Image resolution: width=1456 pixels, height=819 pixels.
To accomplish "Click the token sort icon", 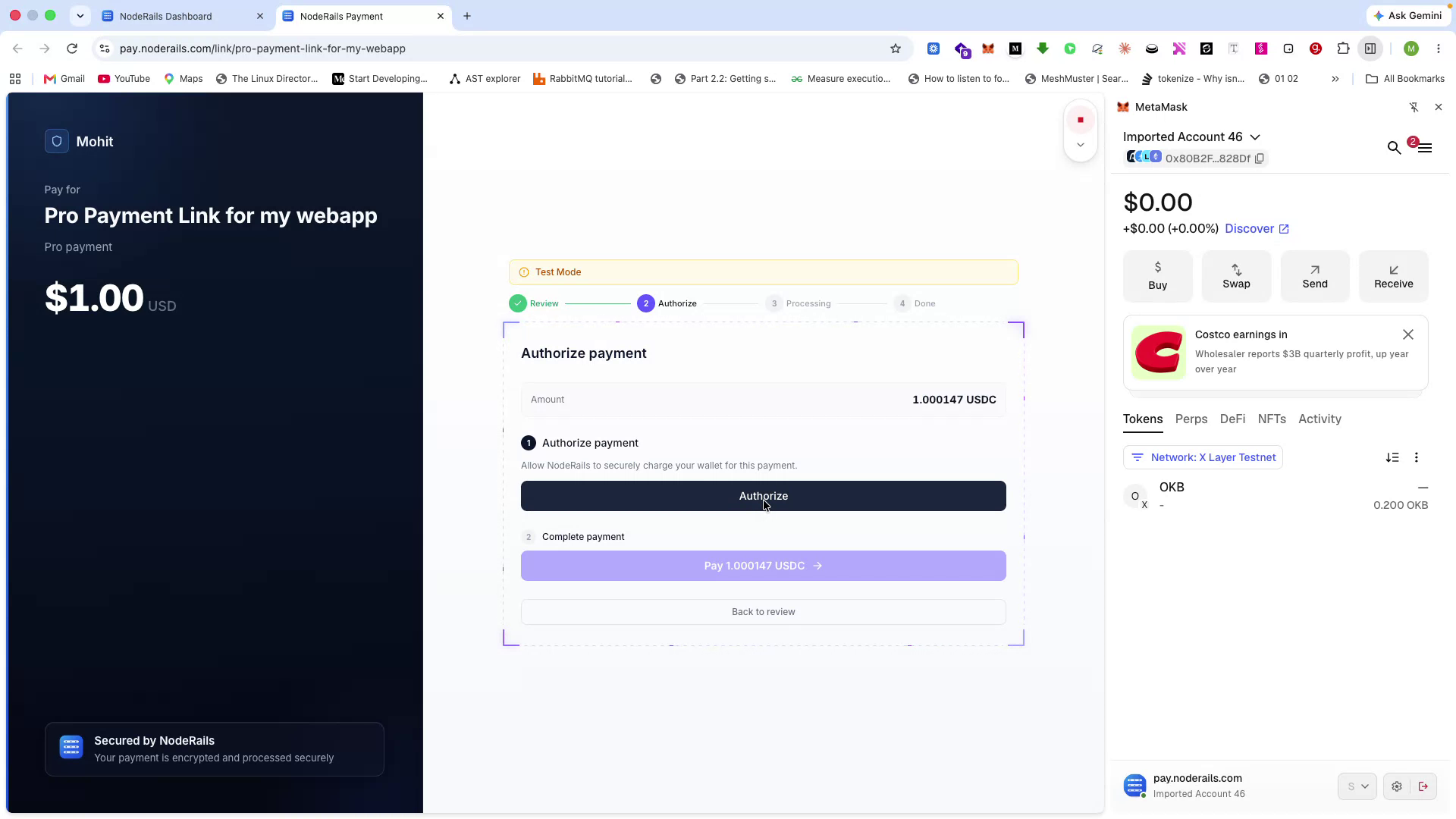I will [1392, 457].
